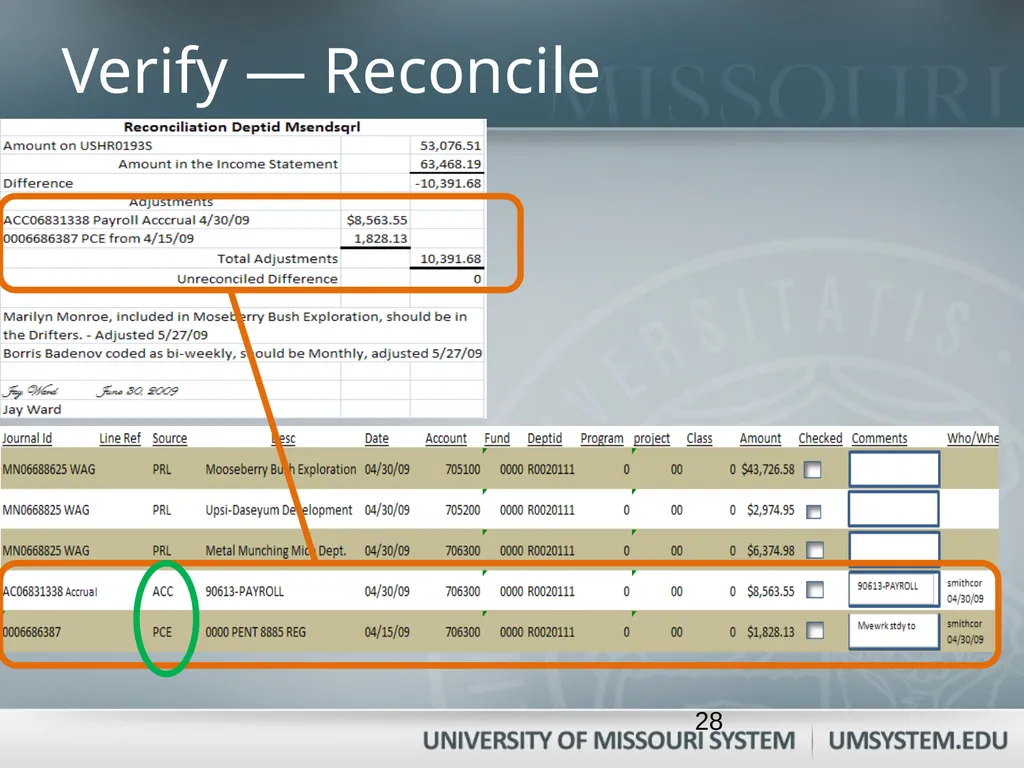Click the $6,374.98 amount
This screenshot has height=768, width=1024.
(771, 551)
